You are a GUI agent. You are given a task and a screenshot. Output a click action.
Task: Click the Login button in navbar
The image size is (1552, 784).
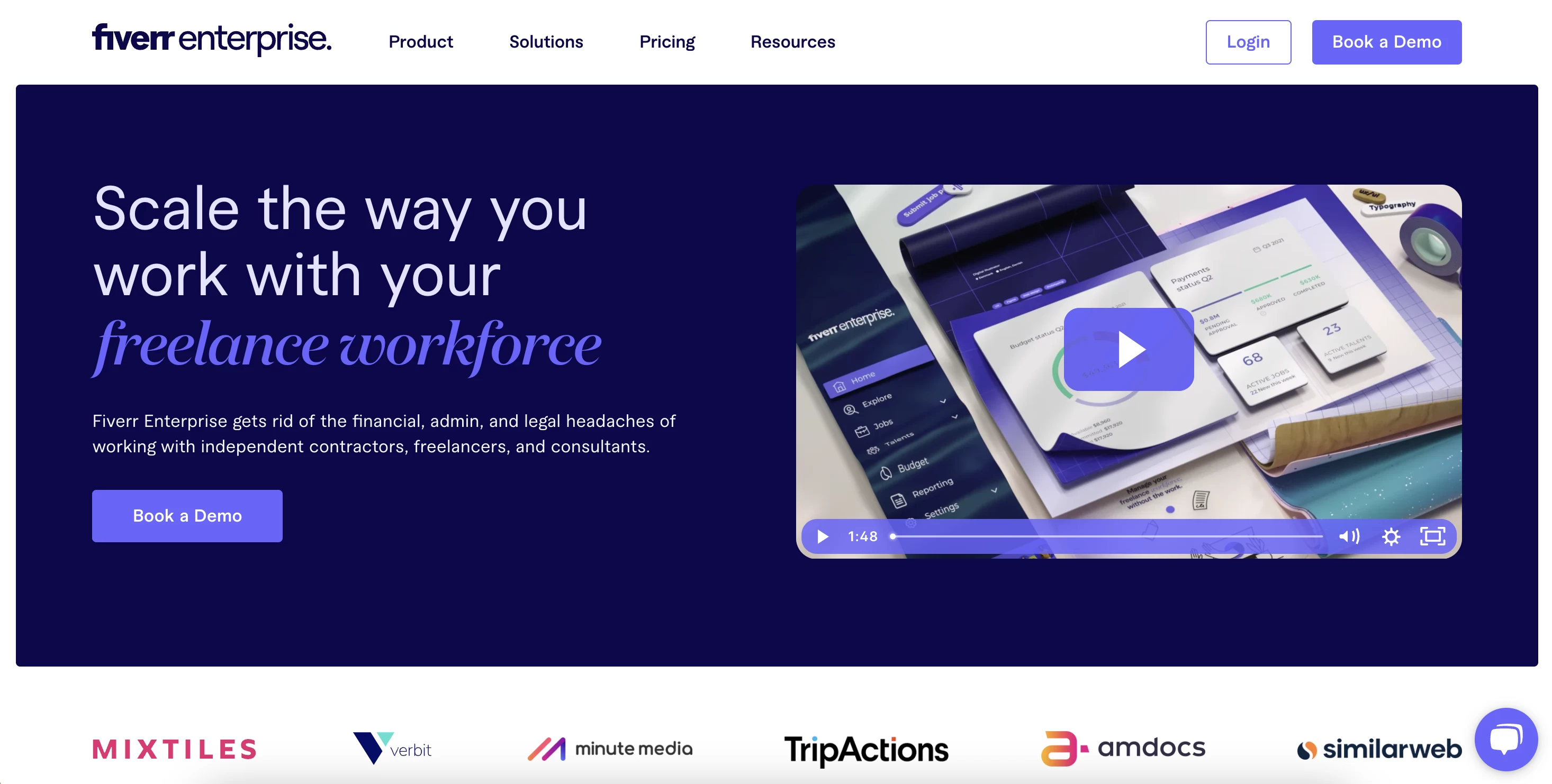[1248, 41]
